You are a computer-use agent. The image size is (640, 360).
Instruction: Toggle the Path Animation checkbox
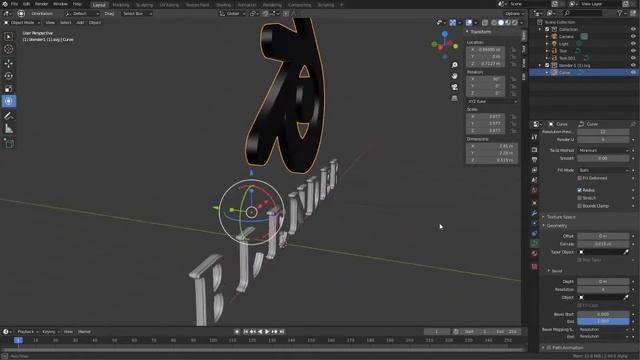(x=549, y=348)
